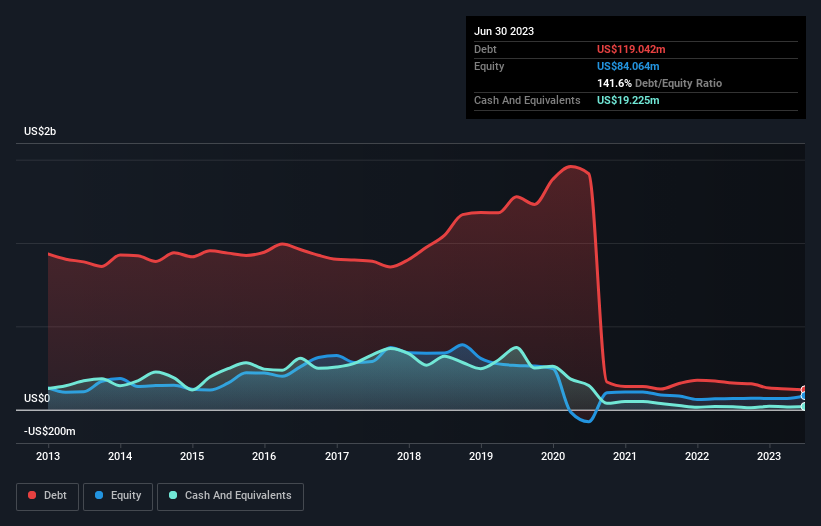Viewport: 821px width, 526px height.
Task: Select the 2017 x-axis label
Action: 337,456
